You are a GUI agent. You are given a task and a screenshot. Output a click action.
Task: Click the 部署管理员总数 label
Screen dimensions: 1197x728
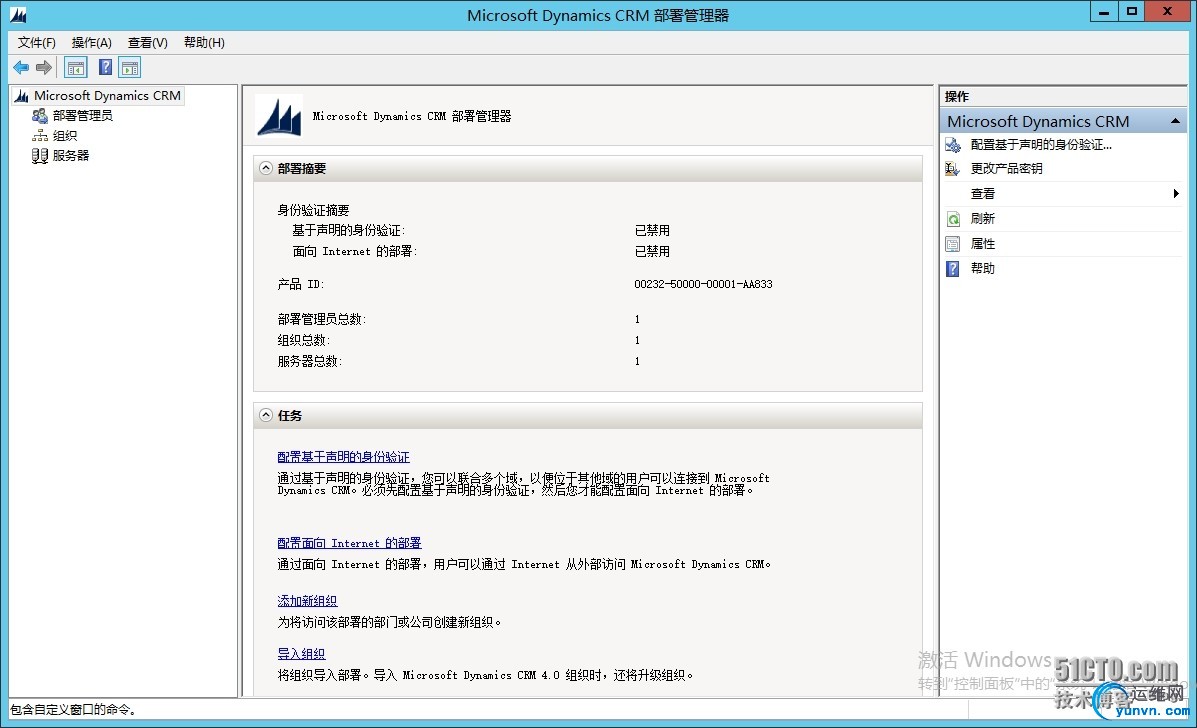click(x=321, y=319)
